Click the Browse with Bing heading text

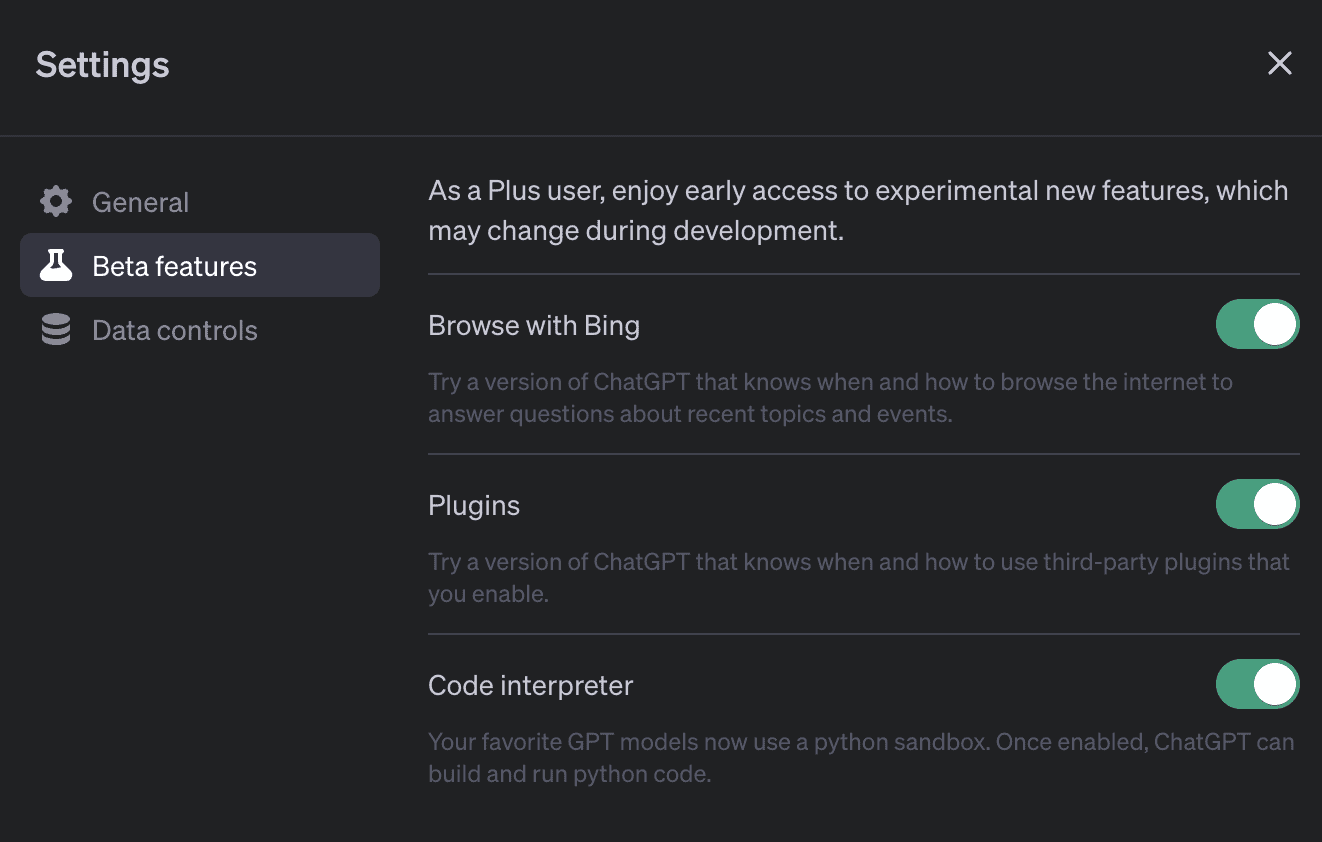tap(534, 326)
